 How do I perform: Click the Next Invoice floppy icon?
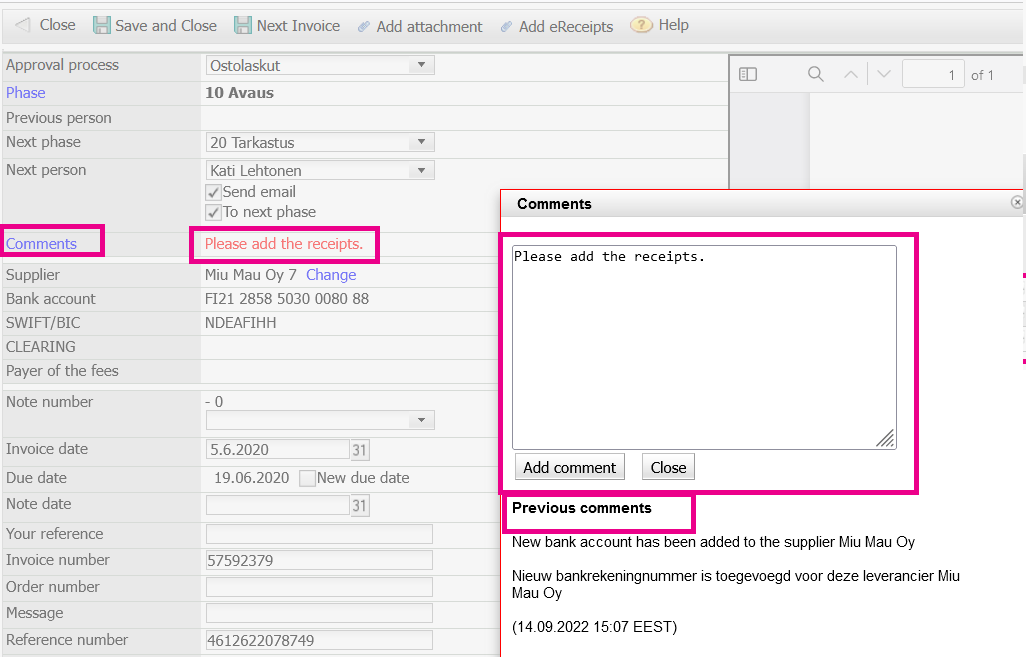(243, 26)
